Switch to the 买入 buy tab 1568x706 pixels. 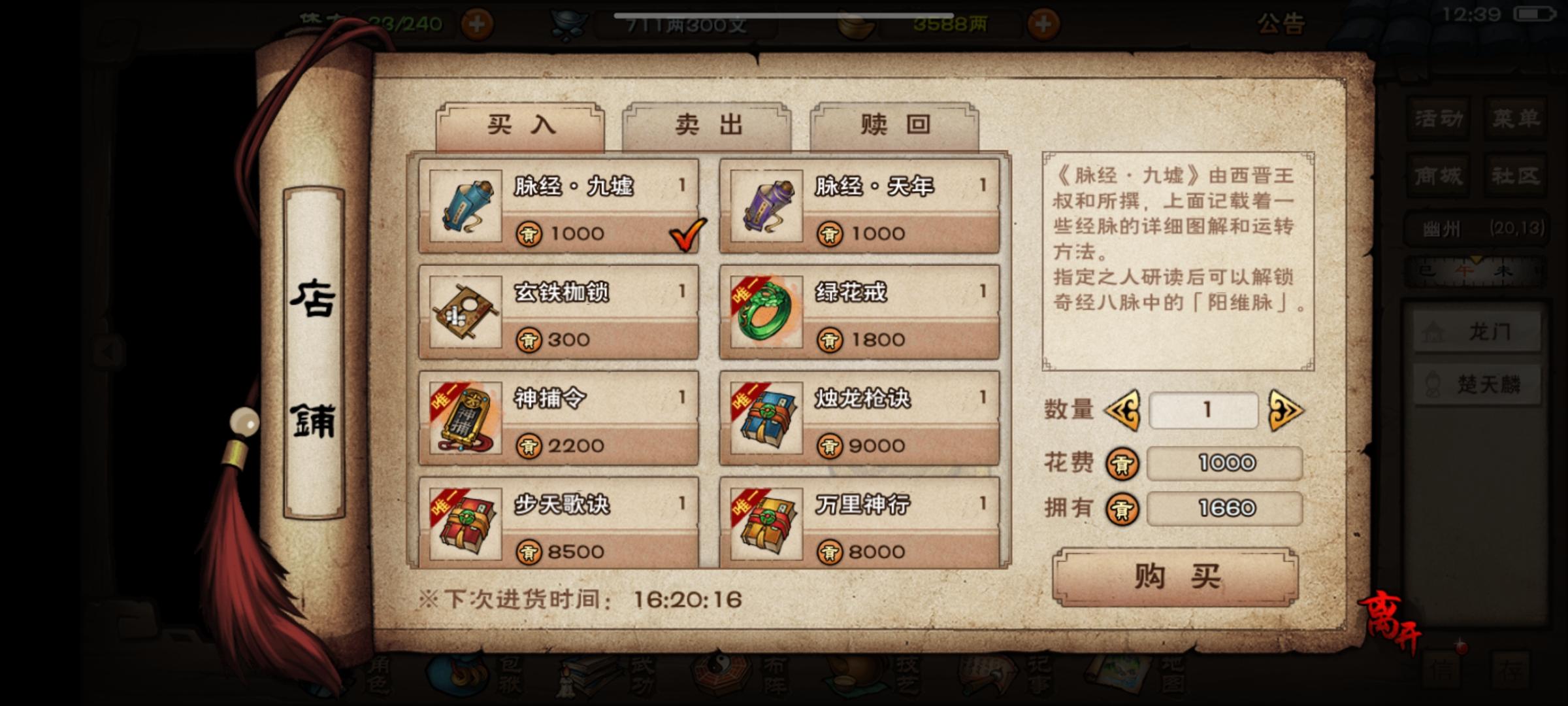(520, 125)
